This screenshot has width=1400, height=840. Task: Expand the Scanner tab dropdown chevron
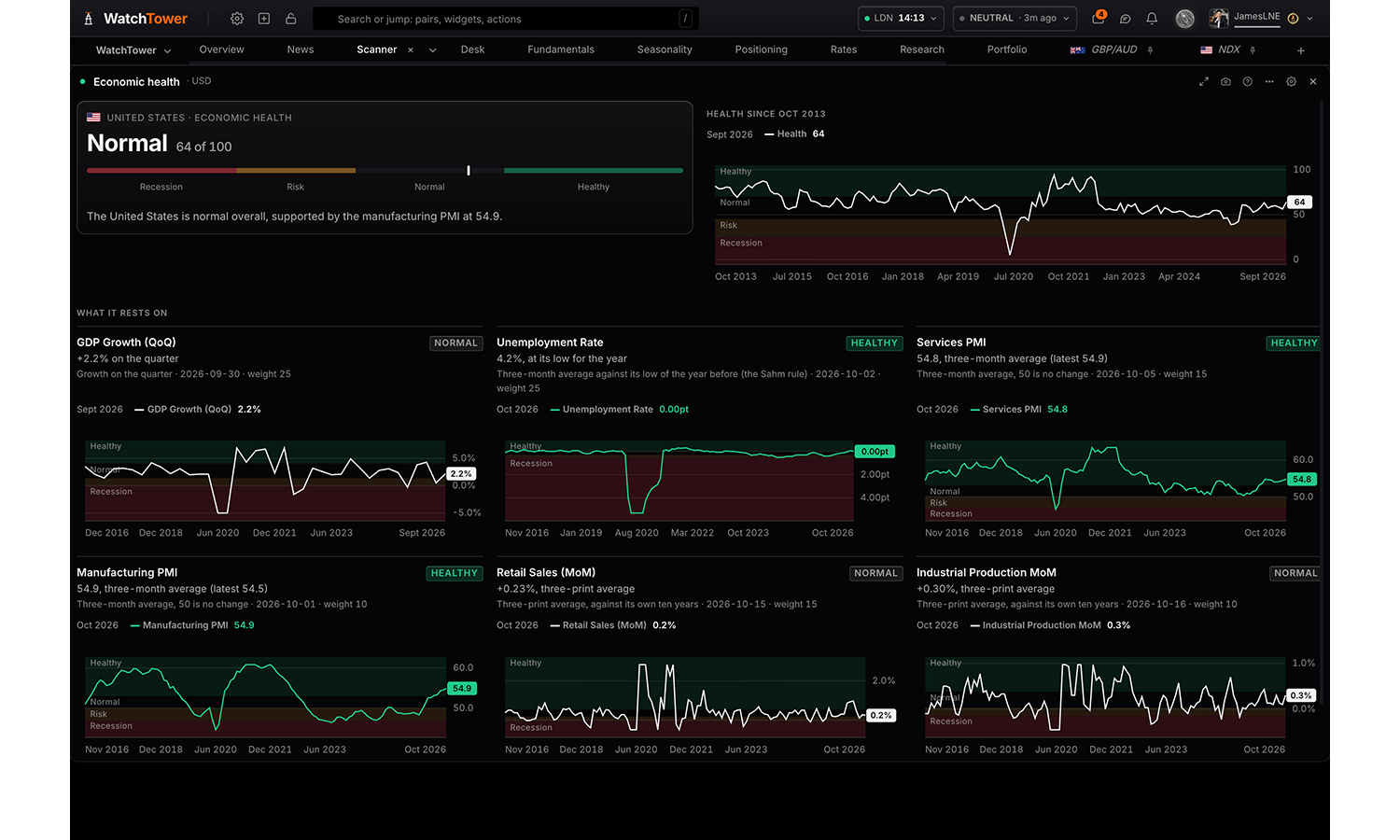click(433, 50)
